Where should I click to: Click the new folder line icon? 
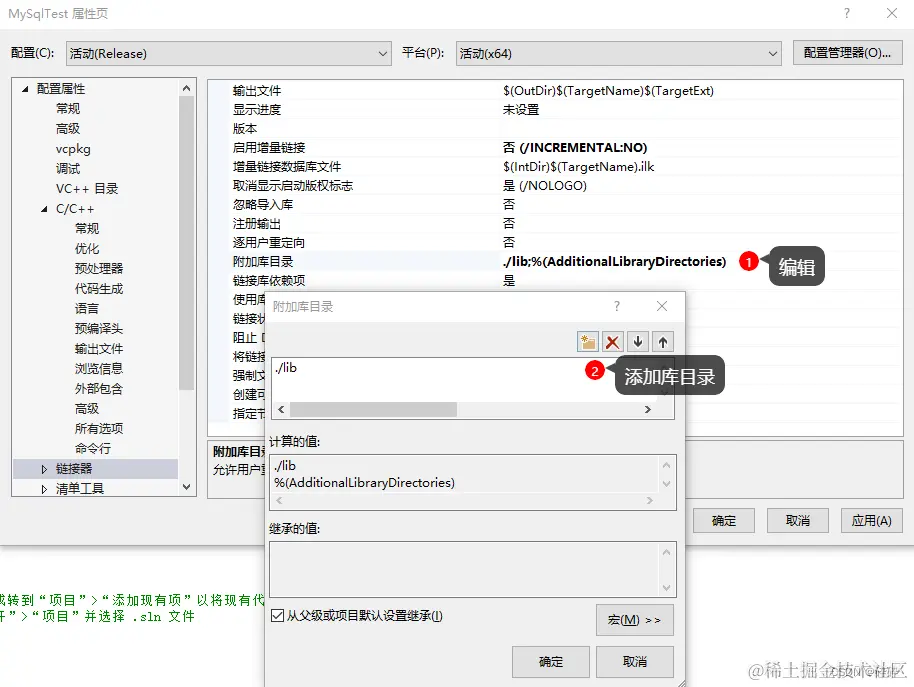588,342
